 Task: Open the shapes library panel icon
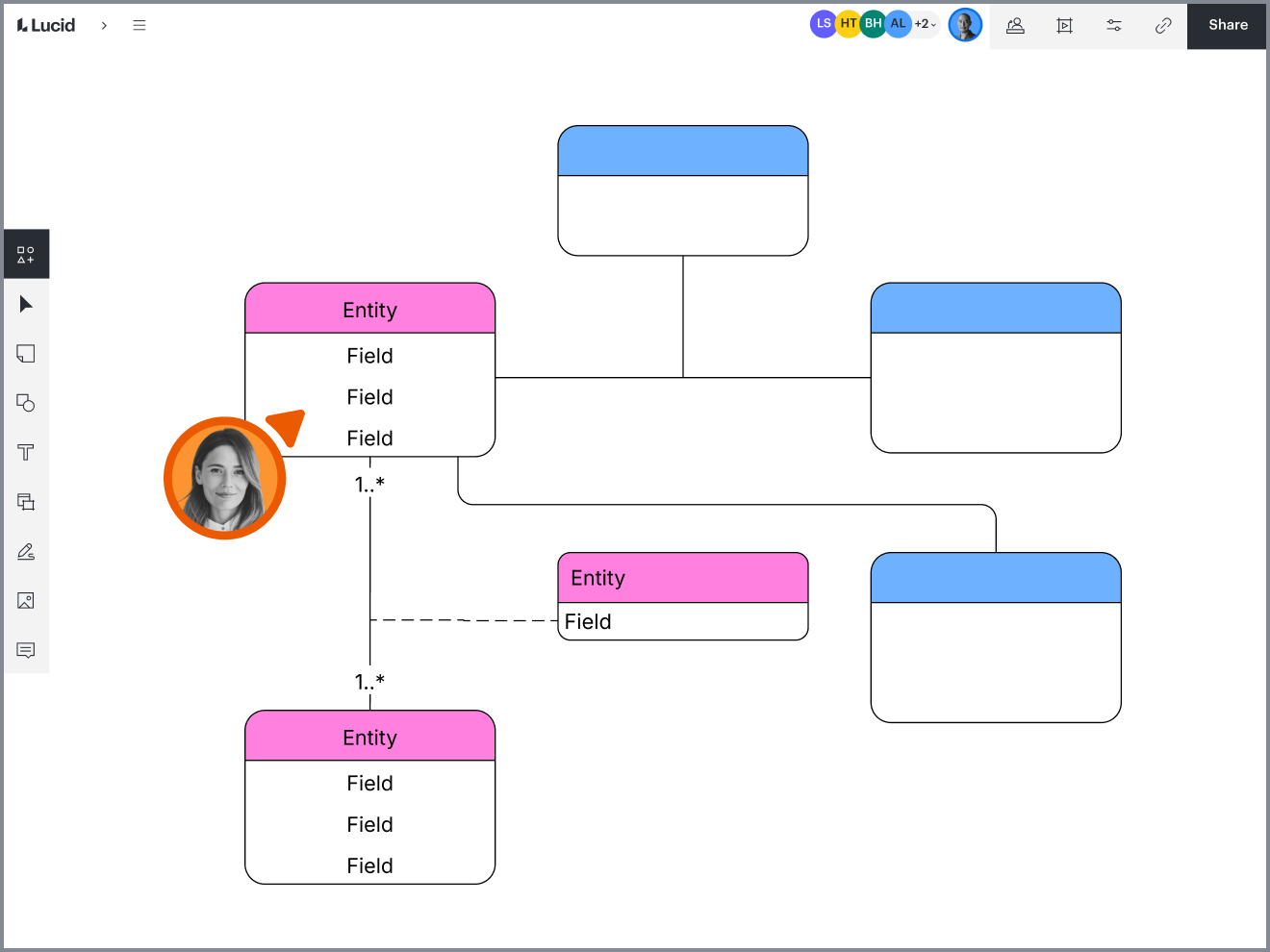click(26, 255)
